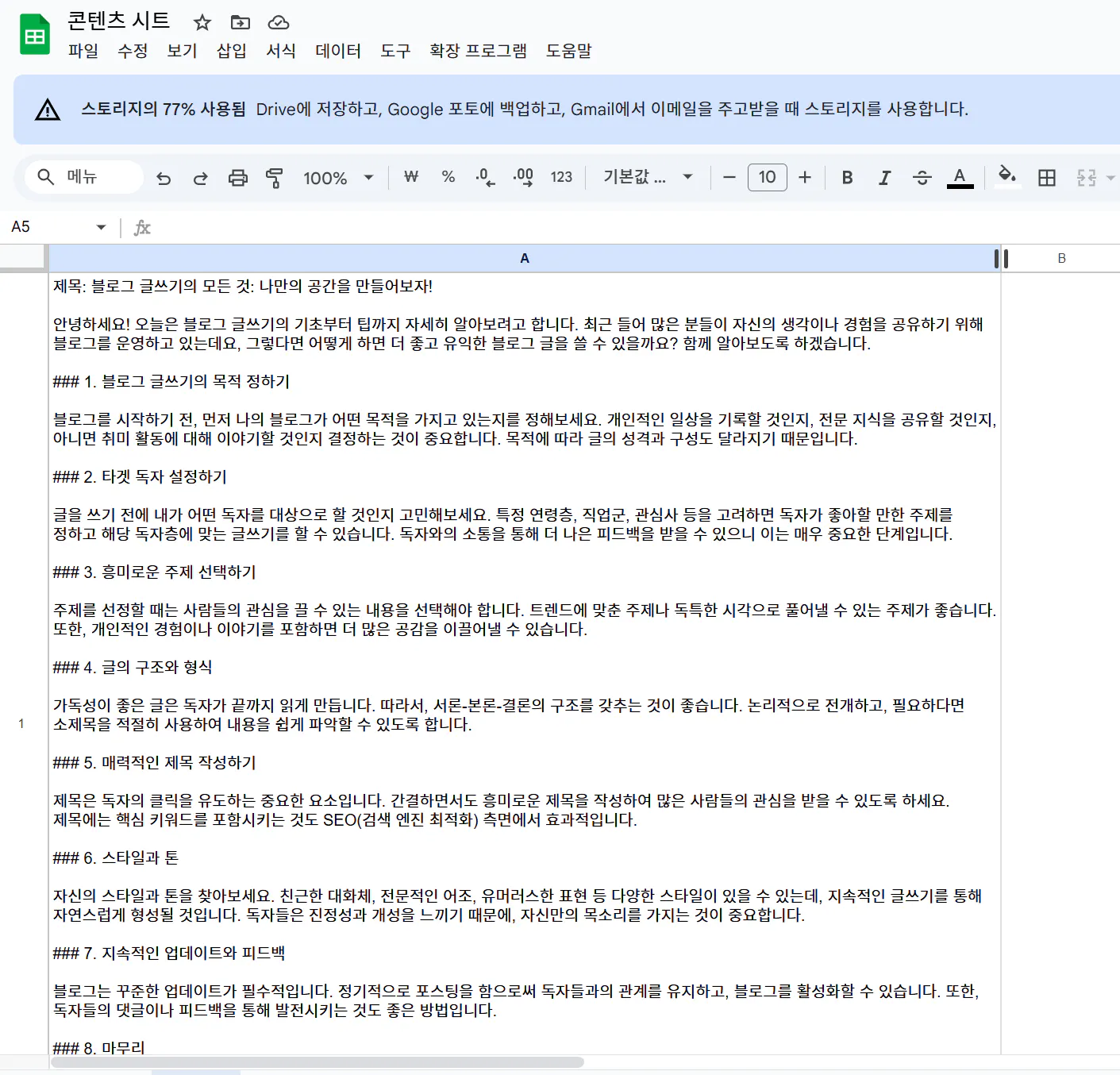This screenshot has width=1120, height=1075.
Task: Open the 삽입 menu
Action: [231, 51]
